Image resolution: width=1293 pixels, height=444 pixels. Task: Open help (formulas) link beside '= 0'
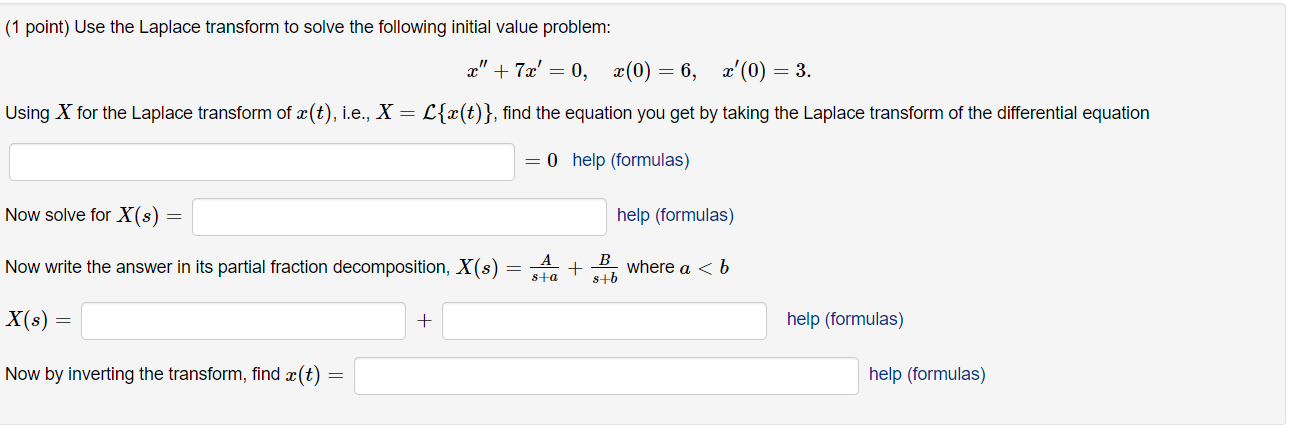tap(630, 160)
